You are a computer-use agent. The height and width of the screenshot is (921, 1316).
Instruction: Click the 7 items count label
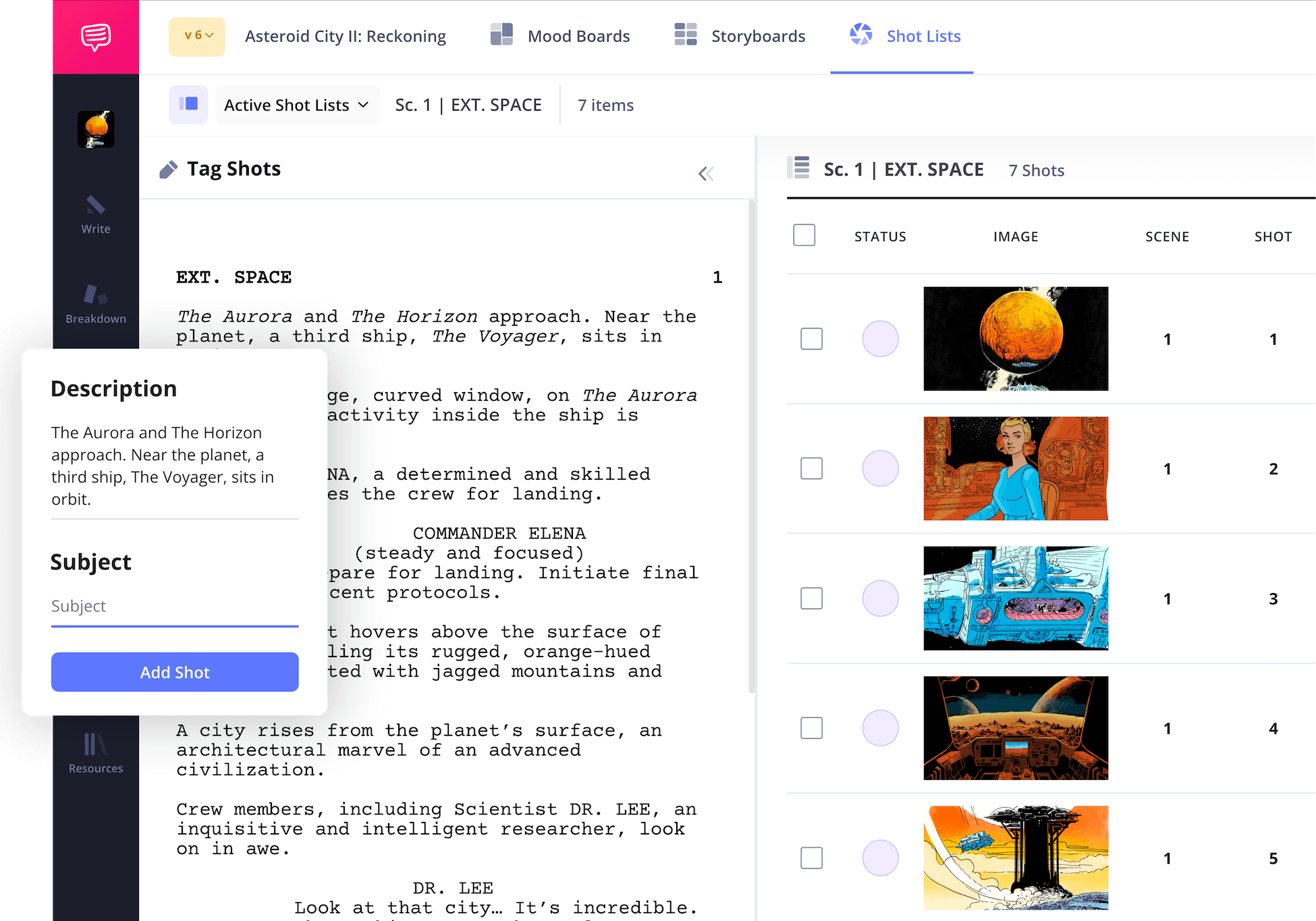click(605, 105)
